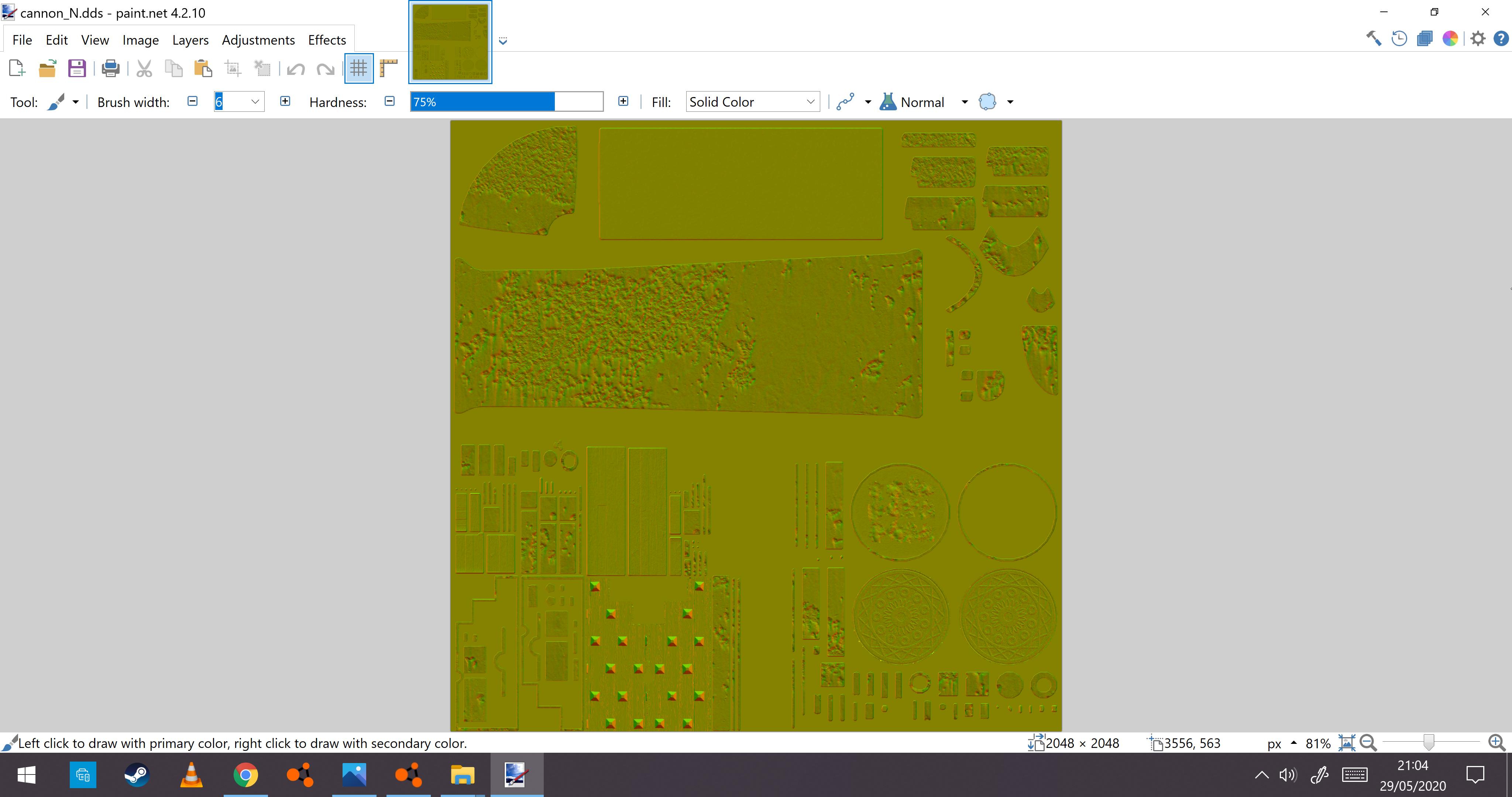Open the touch keyboard from the tray

pos(1354,775)
